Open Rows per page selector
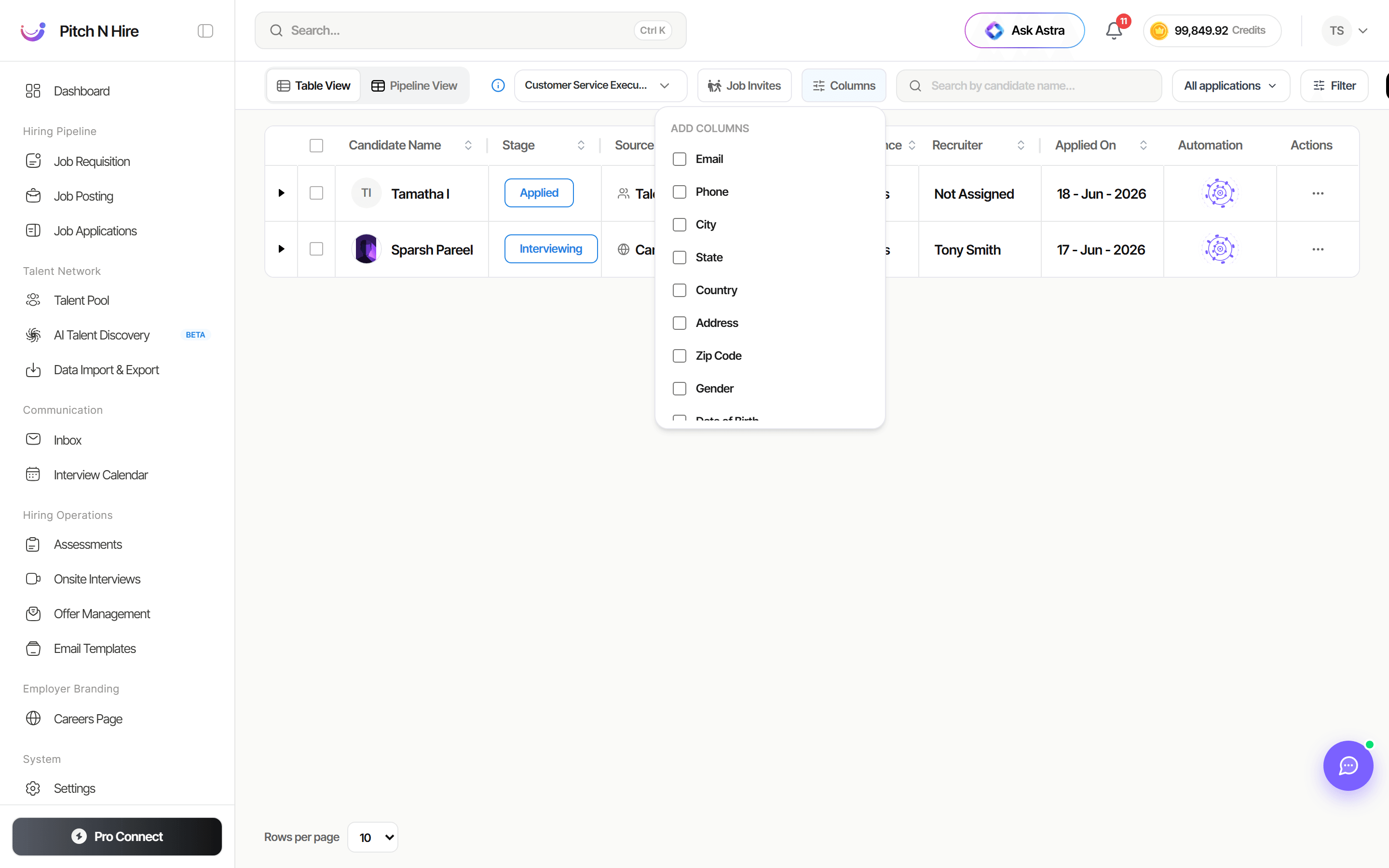Image resolution: width=1389 pixels, height=868 pixels. (x=372, y=837)
